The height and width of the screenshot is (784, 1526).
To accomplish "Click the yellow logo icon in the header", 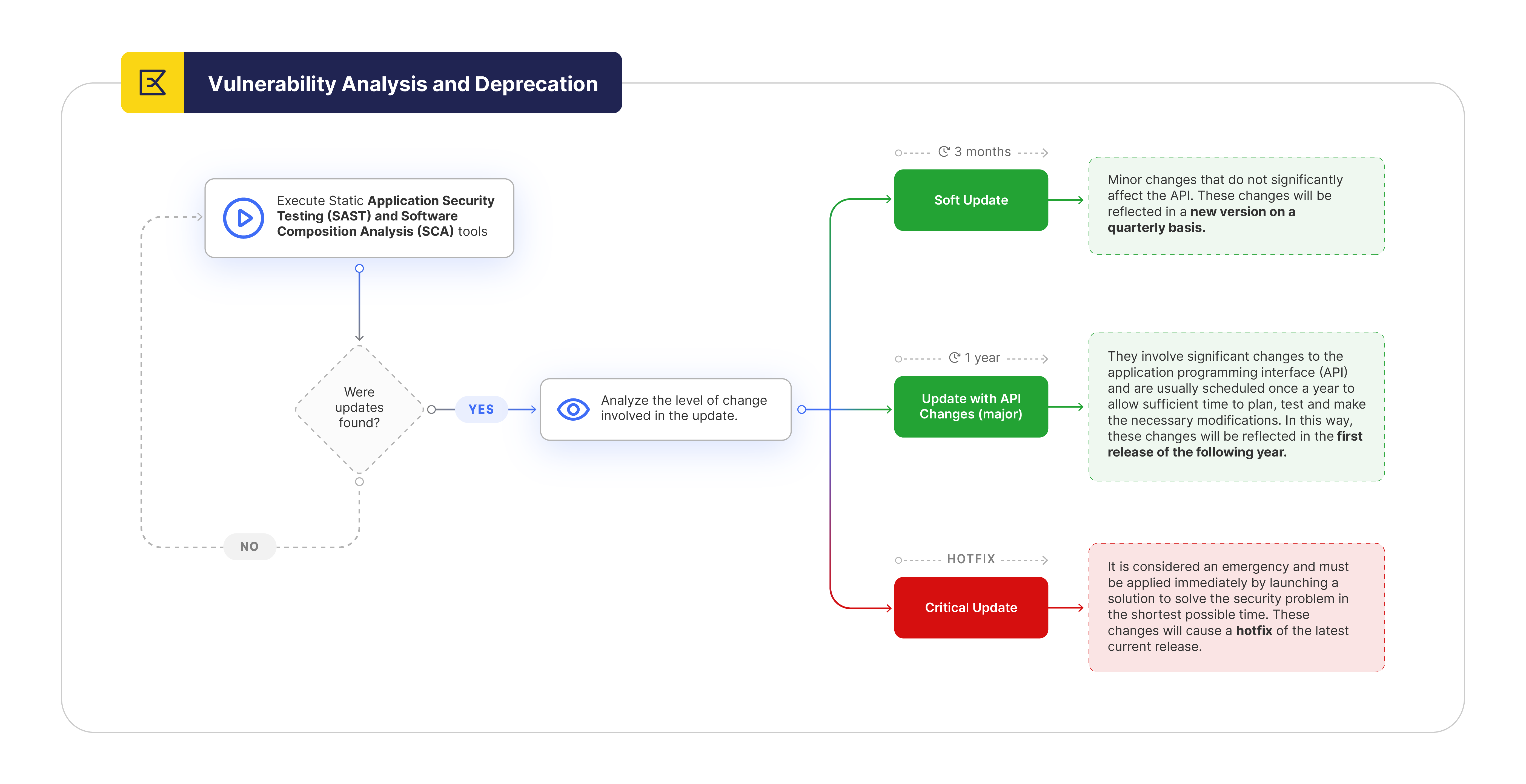I will [x=153, y=82].
